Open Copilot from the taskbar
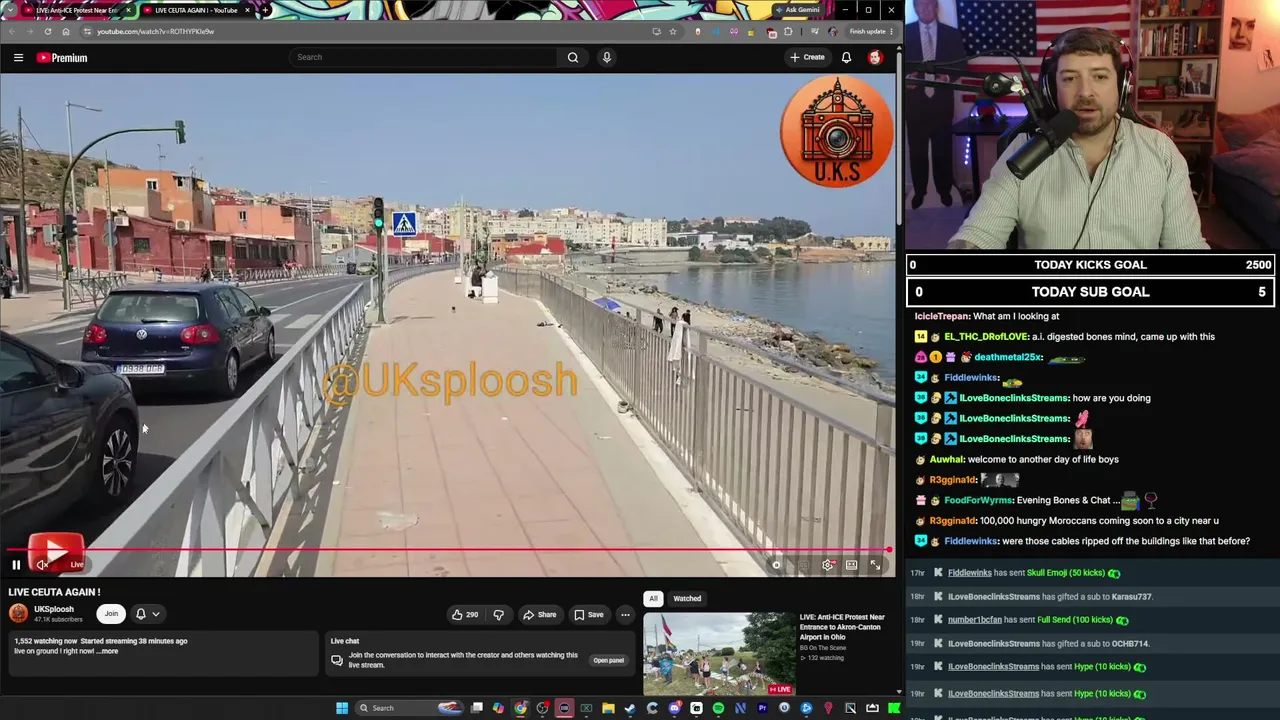1280x720 pixels. 498,708
